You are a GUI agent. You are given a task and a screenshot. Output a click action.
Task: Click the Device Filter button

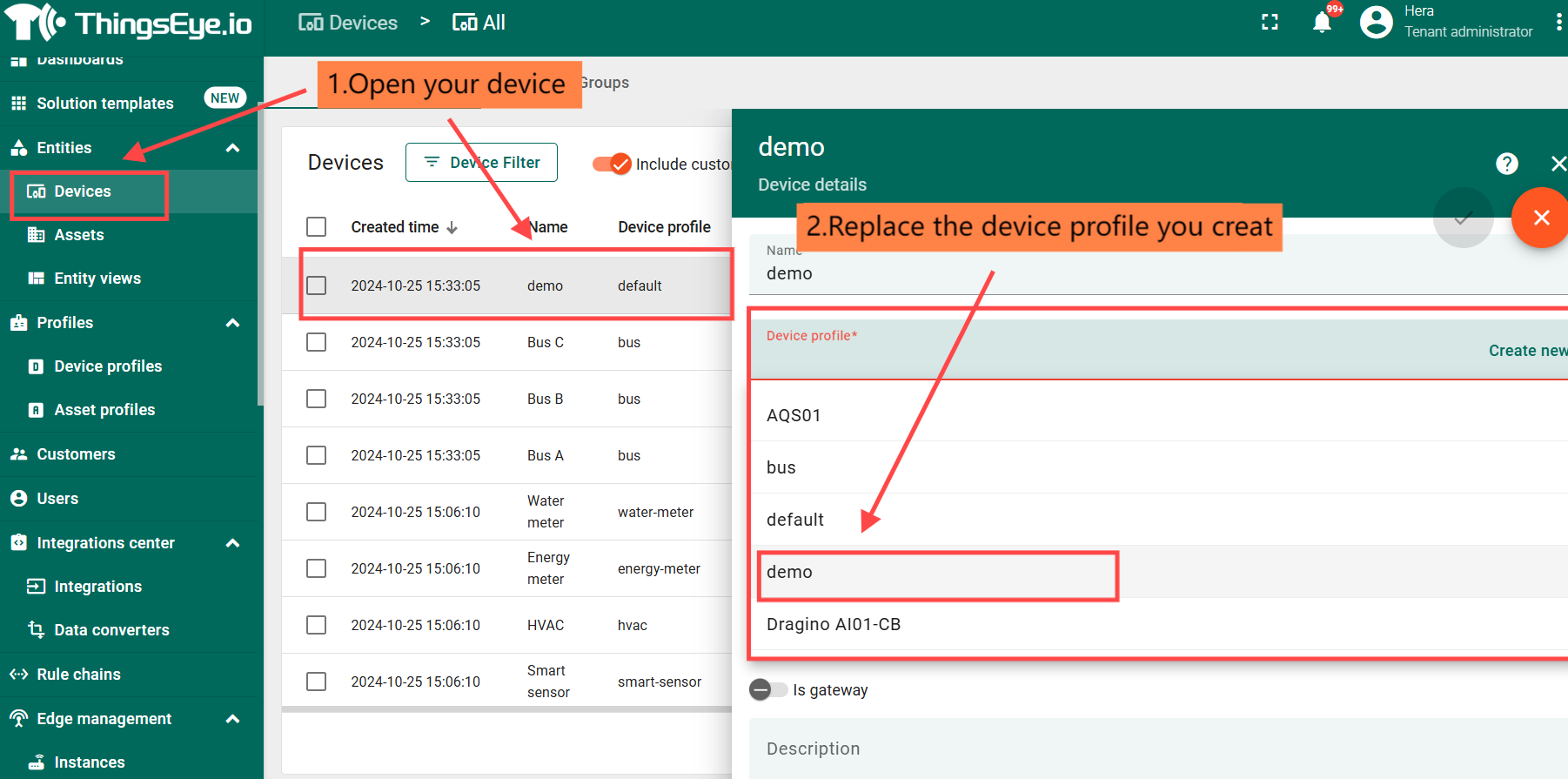(481, 163)
